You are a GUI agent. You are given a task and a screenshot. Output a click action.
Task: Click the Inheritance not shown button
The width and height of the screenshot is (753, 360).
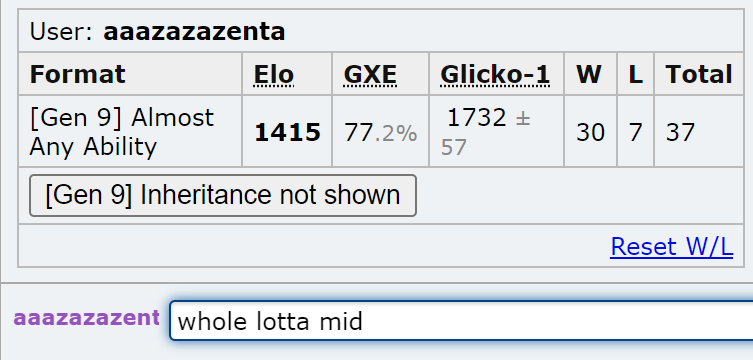click(x=223, y=195)
